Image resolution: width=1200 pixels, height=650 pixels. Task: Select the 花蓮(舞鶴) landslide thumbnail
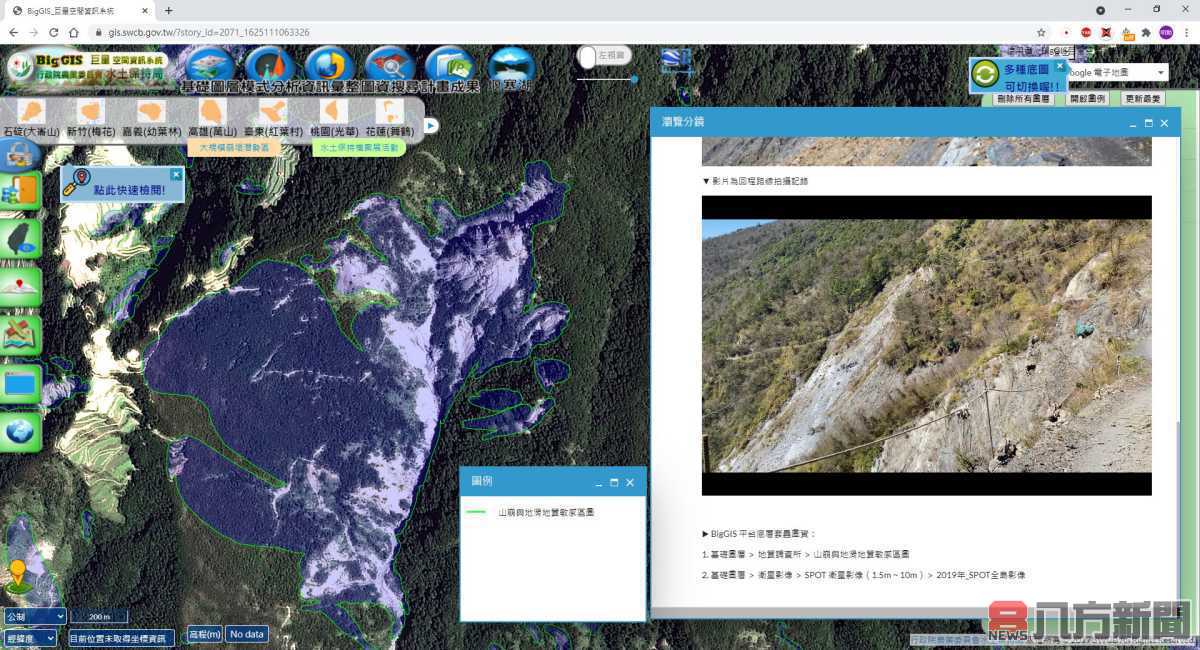click(x=389, y=111)
